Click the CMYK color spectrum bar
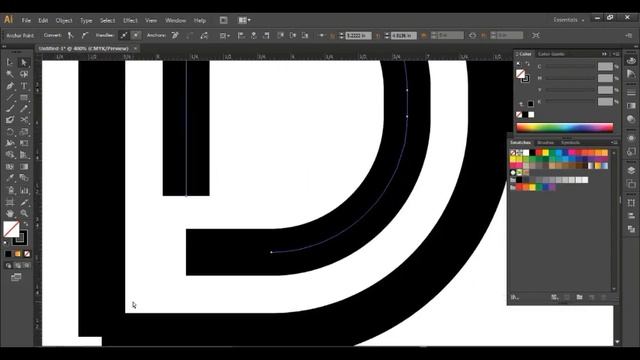 tap(564, 127)
